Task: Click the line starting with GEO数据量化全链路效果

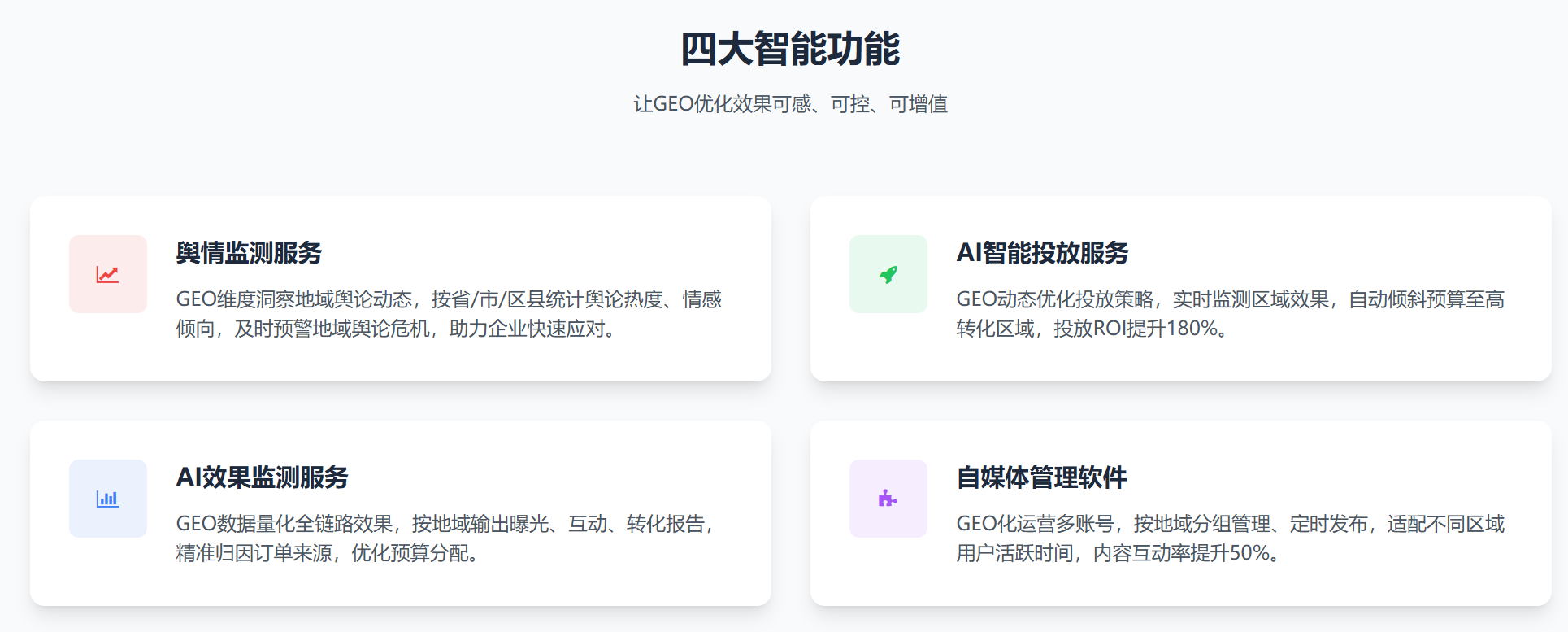Action: [x=445, y=524]
